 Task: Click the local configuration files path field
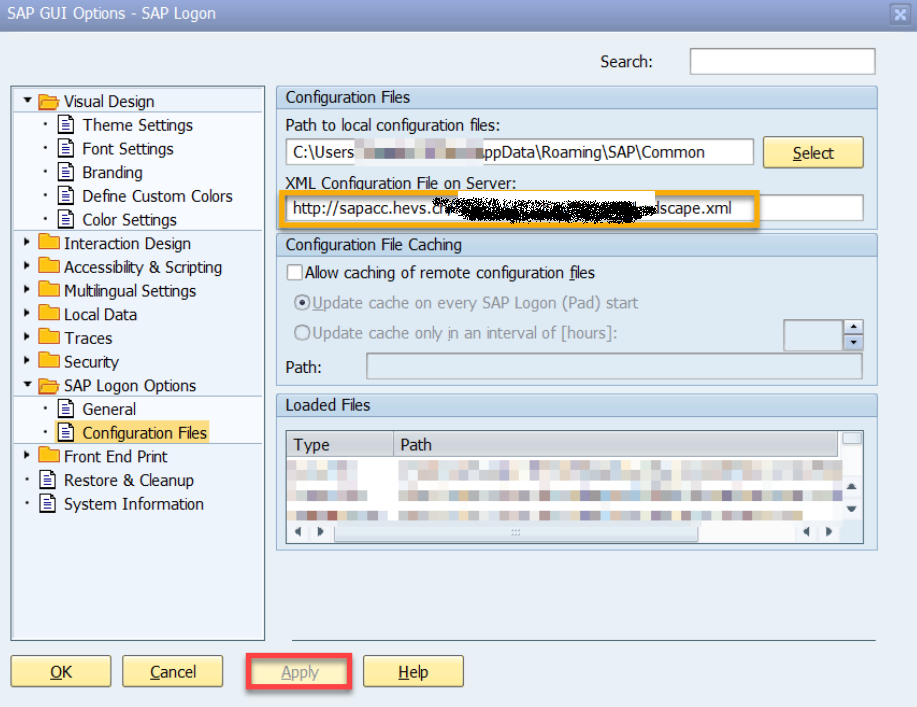point(519,152)
